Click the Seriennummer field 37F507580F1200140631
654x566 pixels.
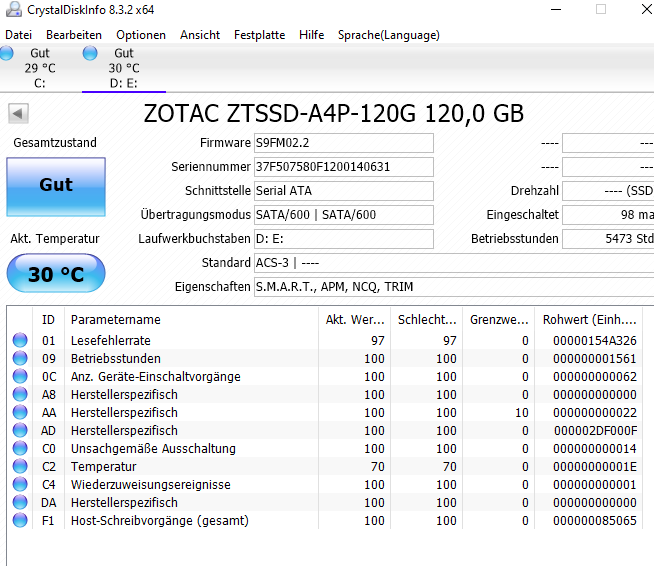tap(344, 167)
